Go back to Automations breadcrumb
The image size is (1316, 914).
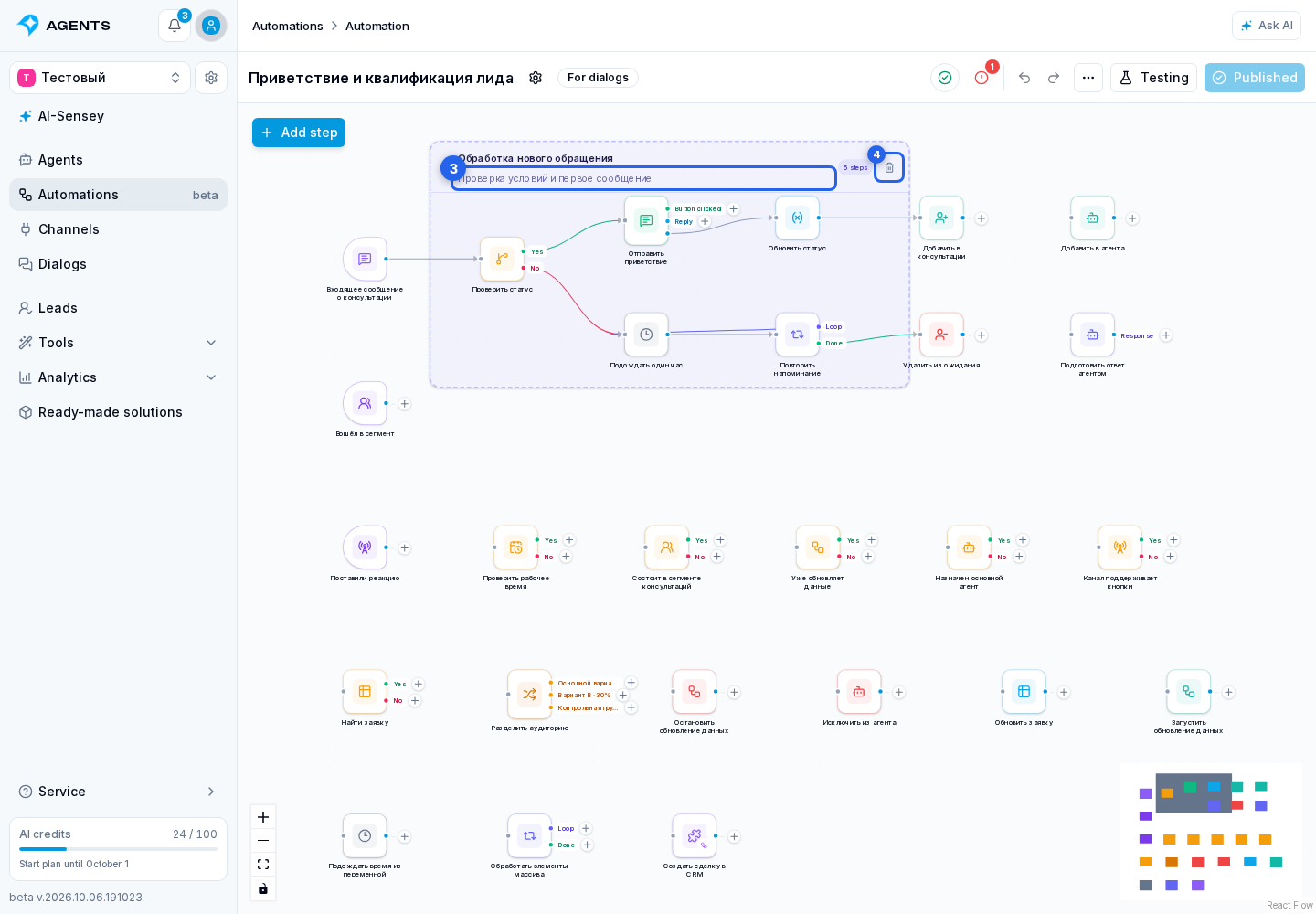pos(288,26)
